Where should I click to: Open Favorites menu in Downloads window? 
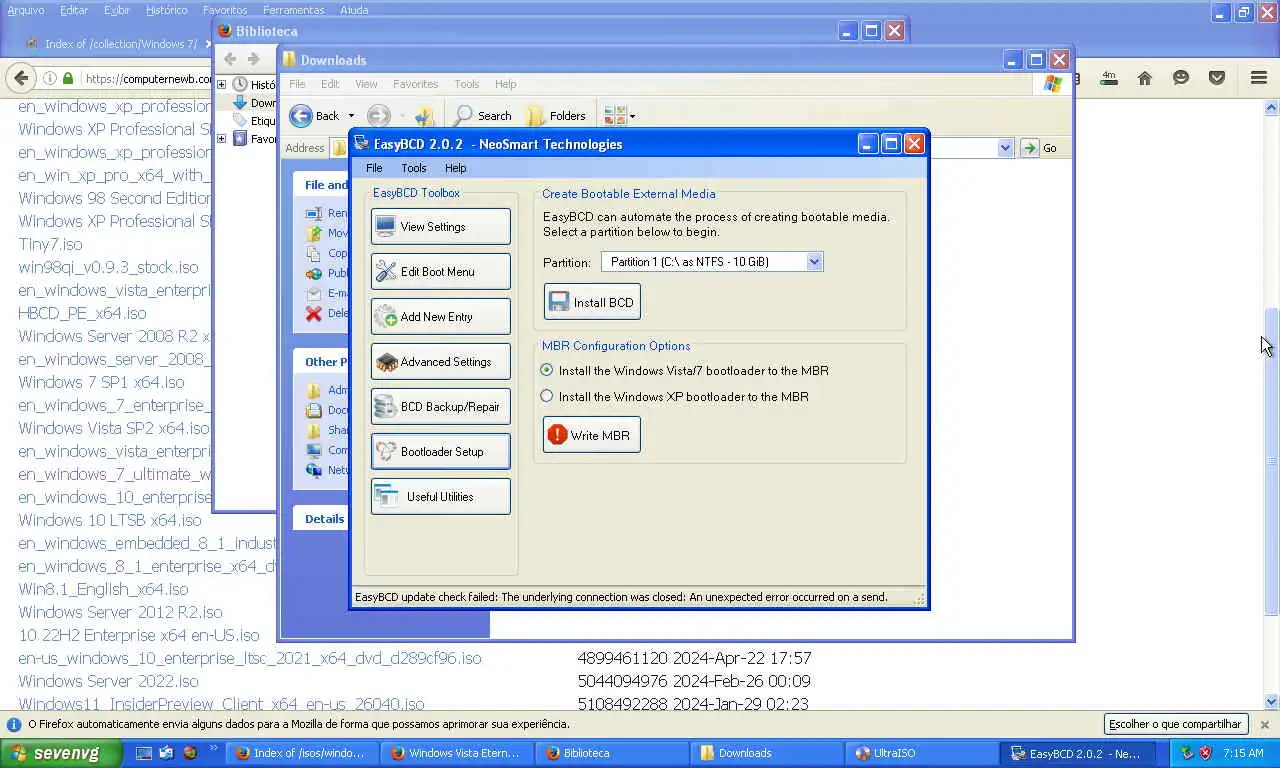pos(415,84)
